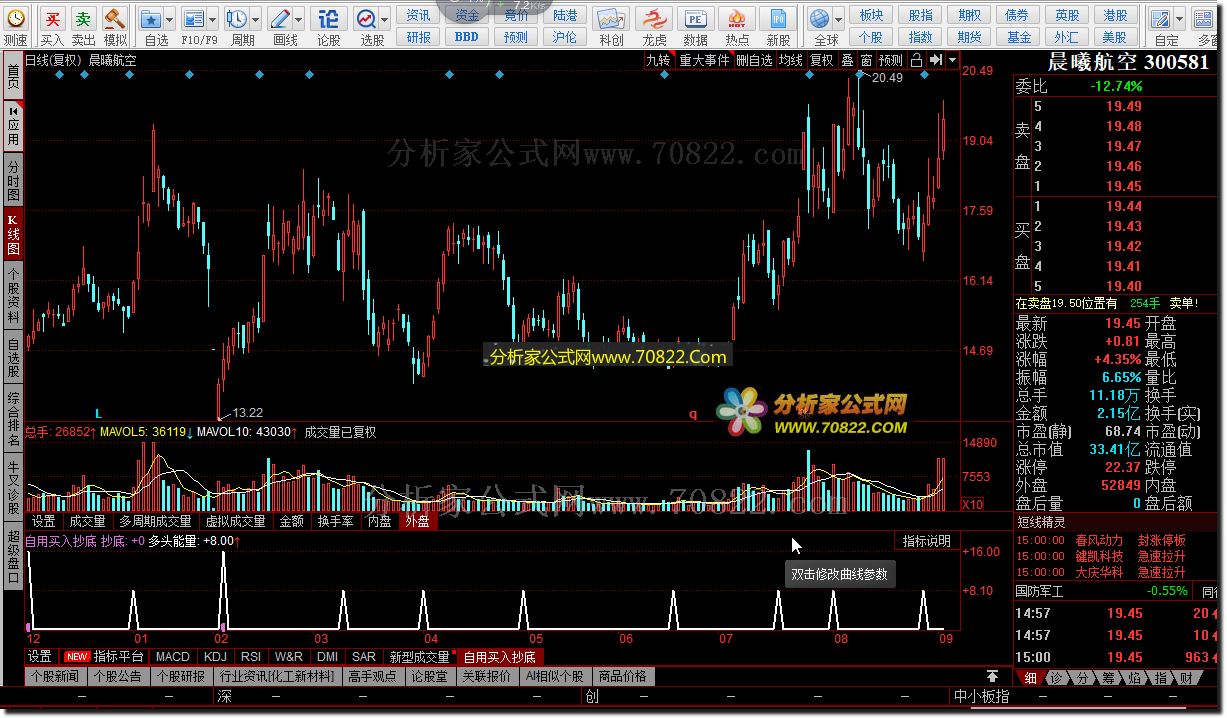Click the blue event diamond above the 20.49 peak
The image size is (1227, 718).
[858, 75]
